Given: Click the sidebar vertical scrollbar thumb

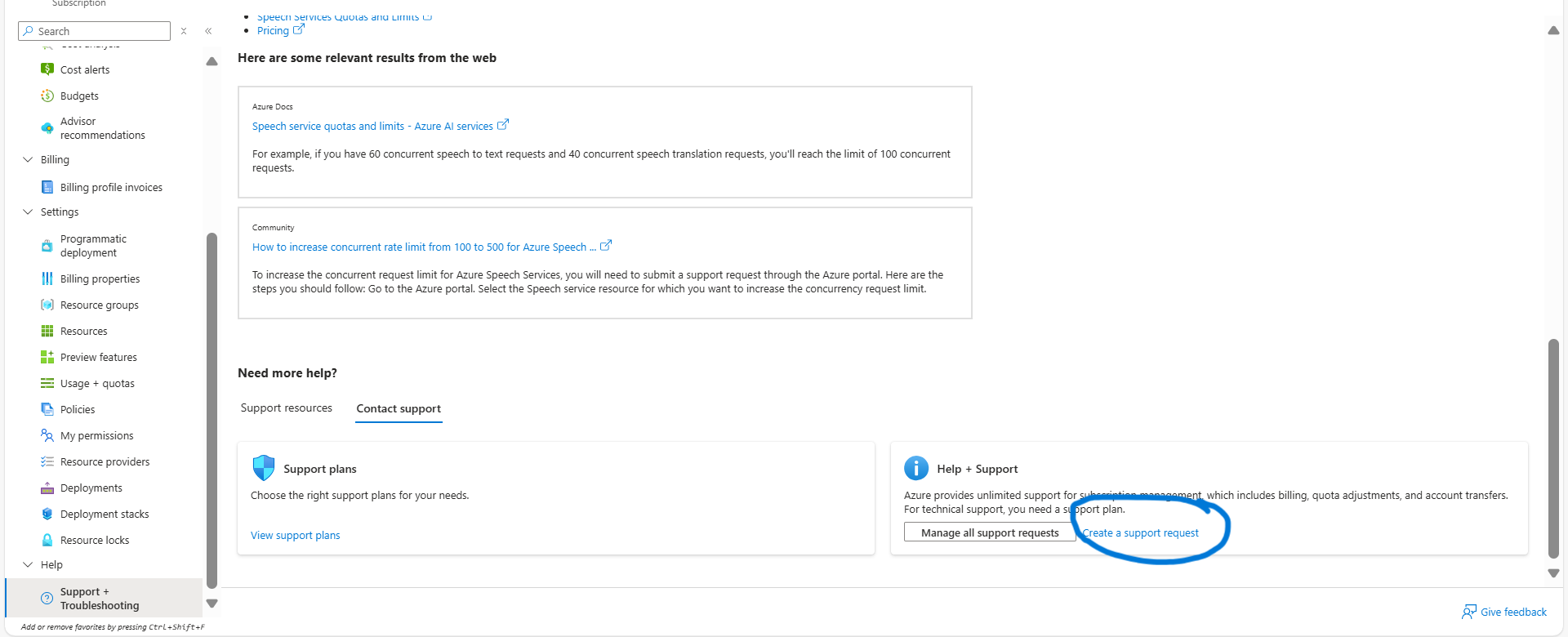Looking at the screenshot, I should pos(212,410).
